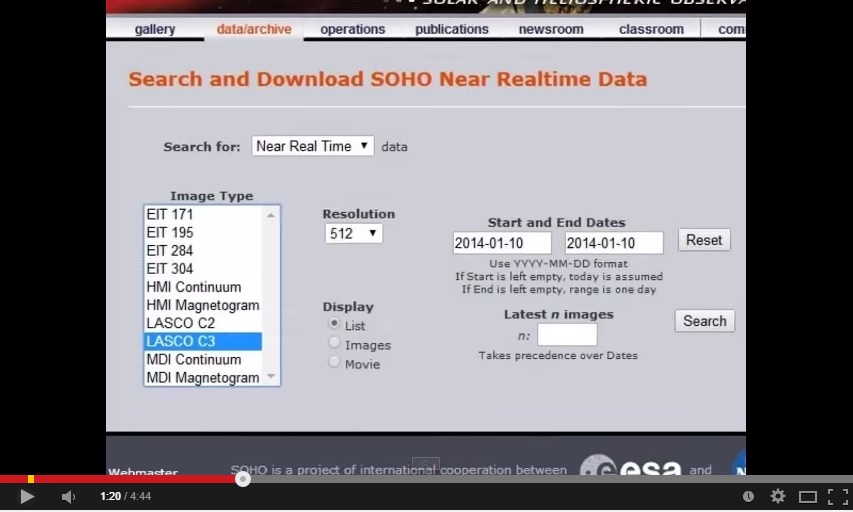Mute the video volume speaker icon
The image size is (853, 512).
(68, 496)
